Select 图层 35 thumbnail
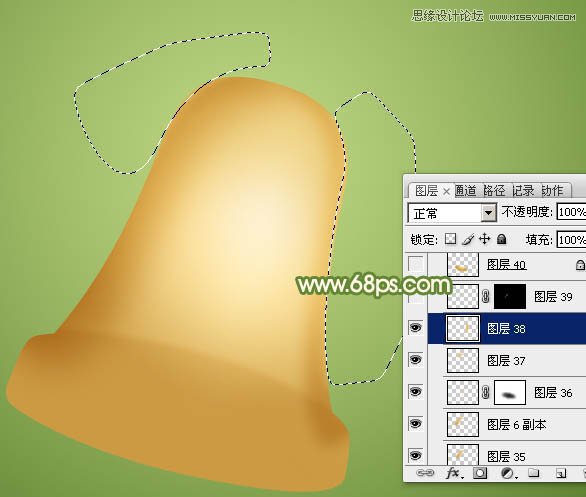The width and height of the screenshot is (586, 497). 463,454
